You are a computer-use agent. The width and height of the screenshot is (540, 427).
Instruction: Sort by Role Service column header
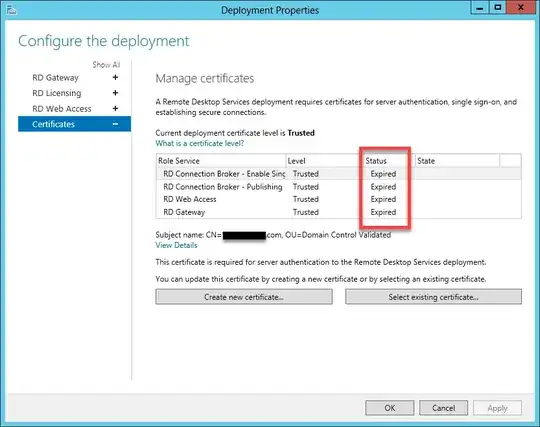pos(221,161)
